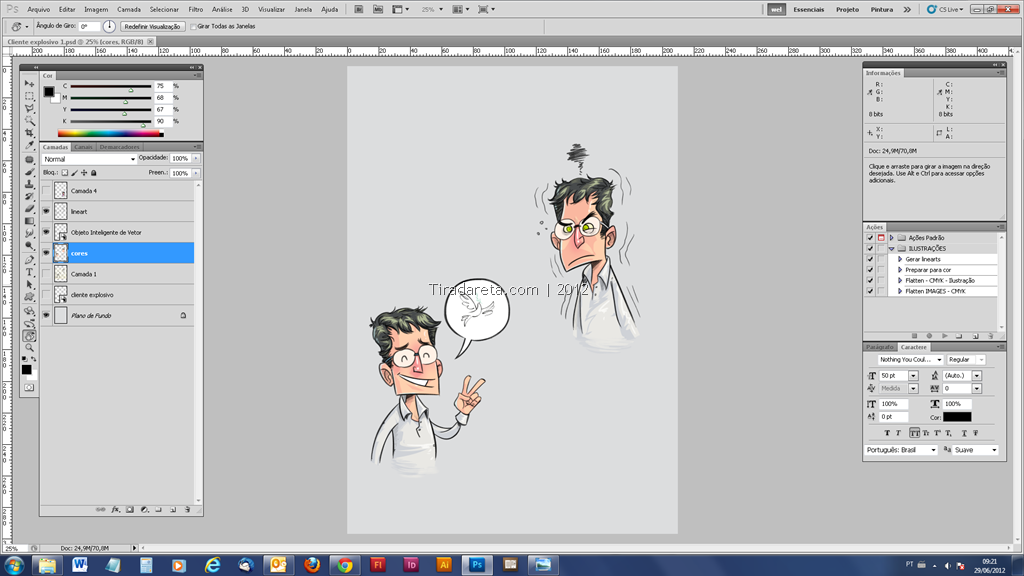This screenshot has width=1024, height=576.
Task: Select the Zoom tool in toolbox
Action: click(29, 348)
